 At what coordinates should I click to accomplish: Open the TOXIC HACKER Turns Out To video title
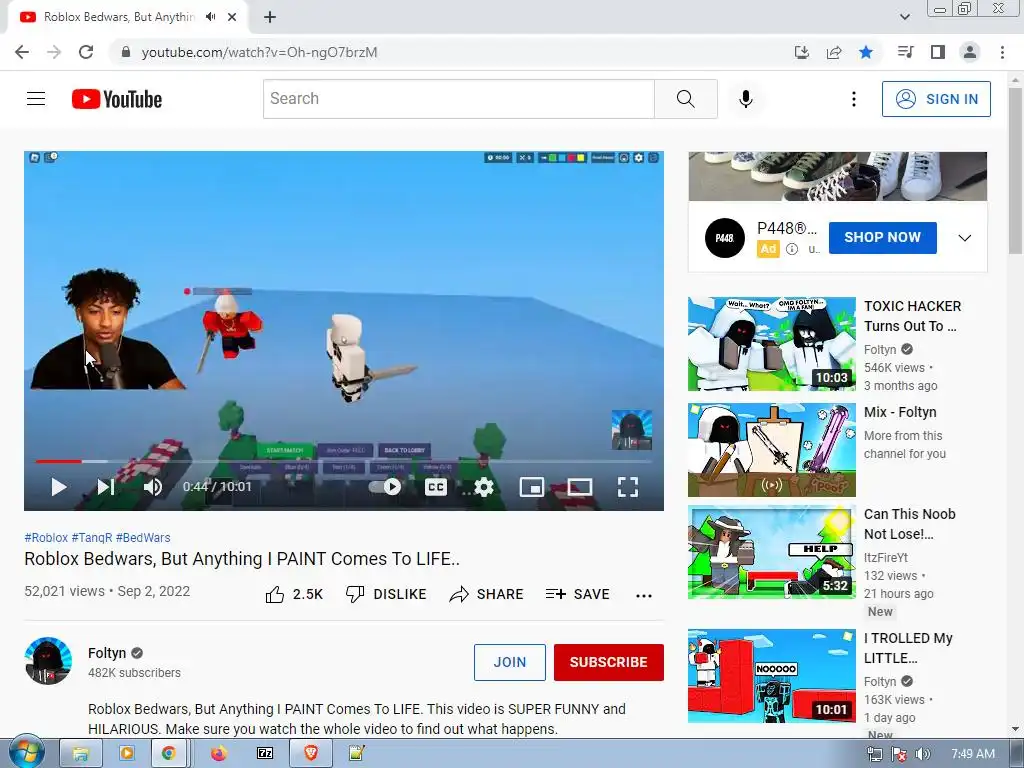912,316
